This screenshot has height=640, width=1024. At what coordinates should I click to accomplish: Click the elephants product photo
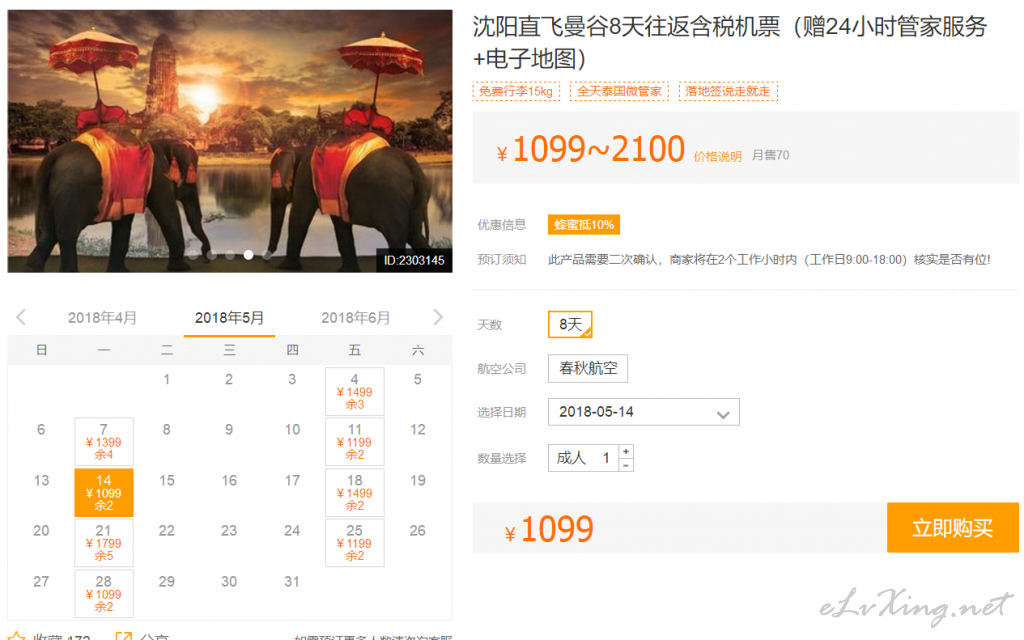click(230, 141)
